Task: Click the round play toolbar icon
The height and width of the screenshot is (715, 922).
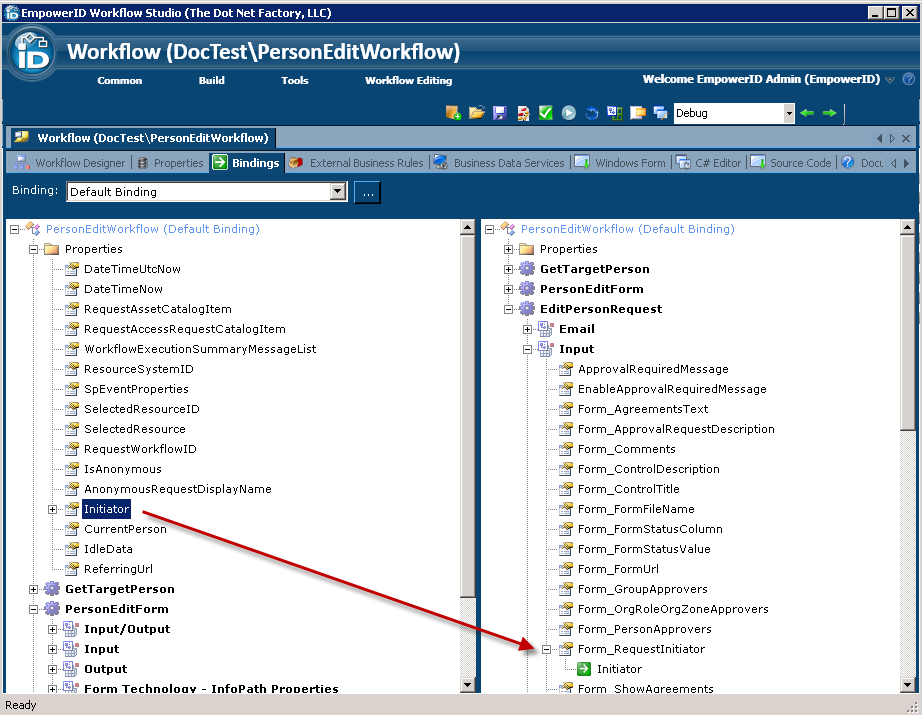Action: click(568, 113)
